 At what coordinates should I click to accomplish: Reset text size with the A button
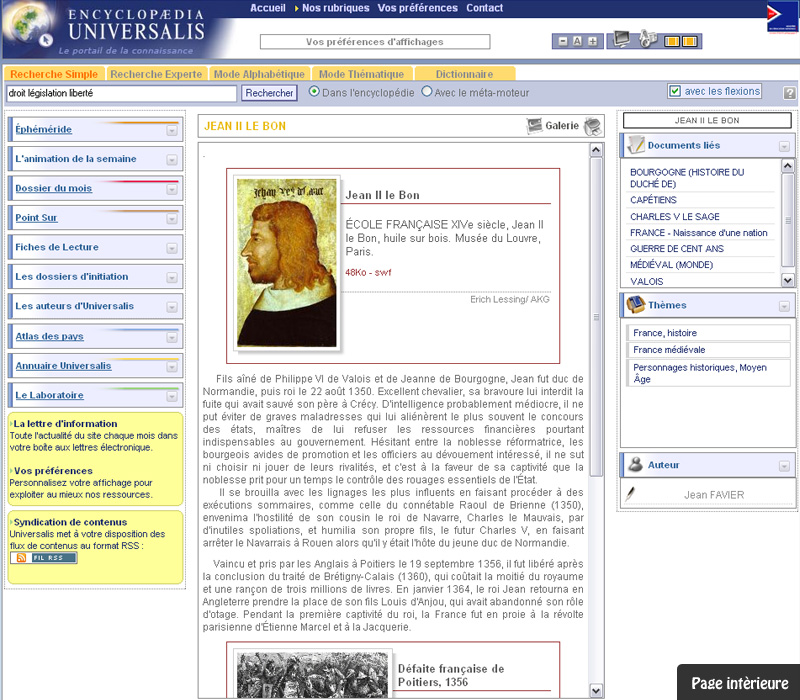point(578,41)
